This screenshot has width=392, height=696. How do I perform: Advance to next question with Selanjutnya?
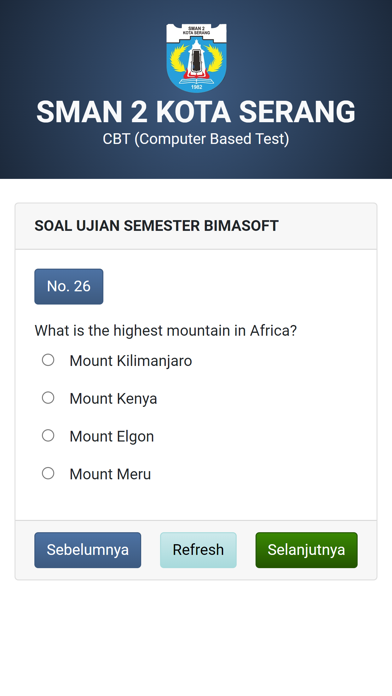tap(306, 550)
